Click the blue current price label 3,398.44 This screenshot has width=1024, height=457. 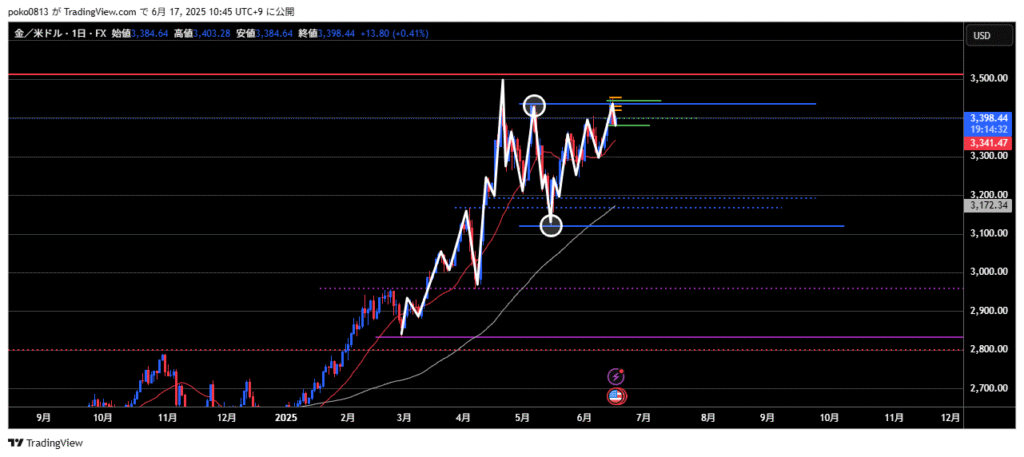[x=988, y=118]
